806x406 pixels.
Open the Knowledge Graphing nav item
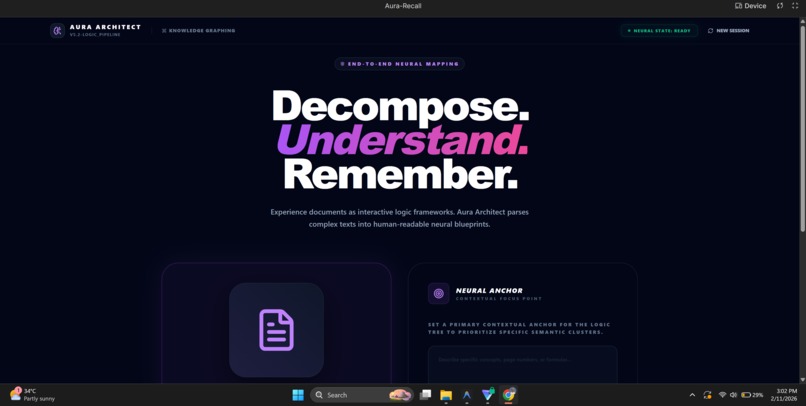pos(198,31)
